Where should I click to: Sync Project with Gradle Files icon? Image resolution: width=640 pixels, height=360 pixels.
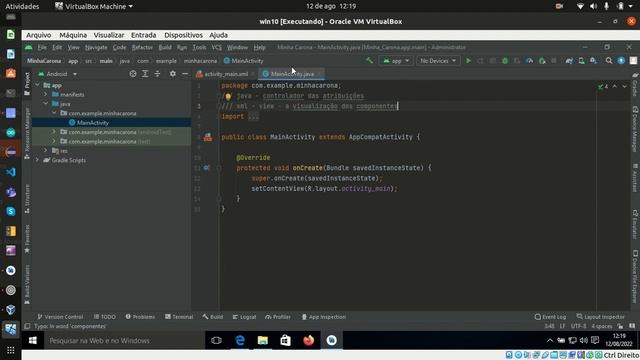pyautogui.click(x=569, y=61)
